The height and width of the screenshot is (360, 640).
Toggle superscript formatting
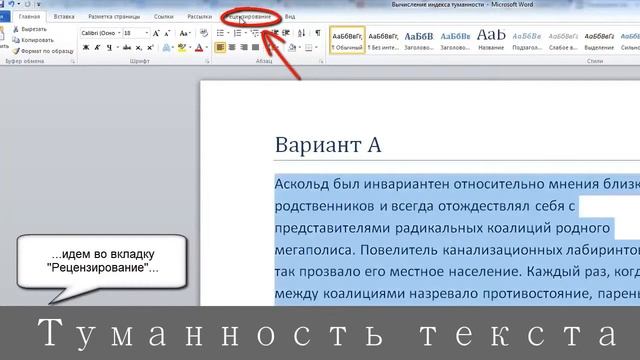pyautogui.click(x=150, y=48)
